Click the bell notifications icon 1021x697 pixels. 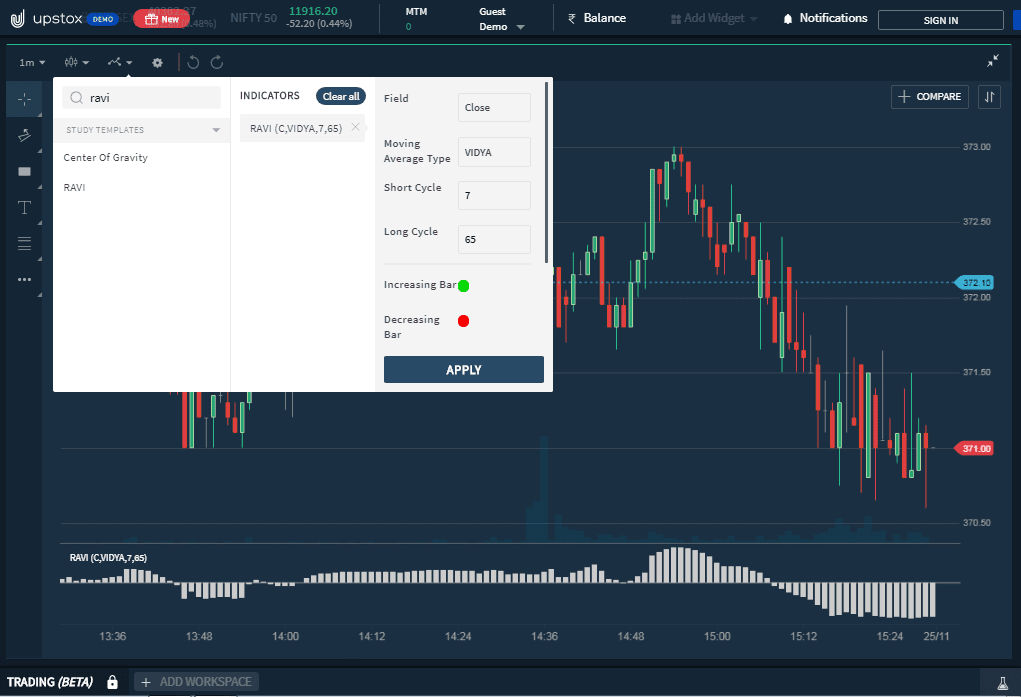point(788,19)
